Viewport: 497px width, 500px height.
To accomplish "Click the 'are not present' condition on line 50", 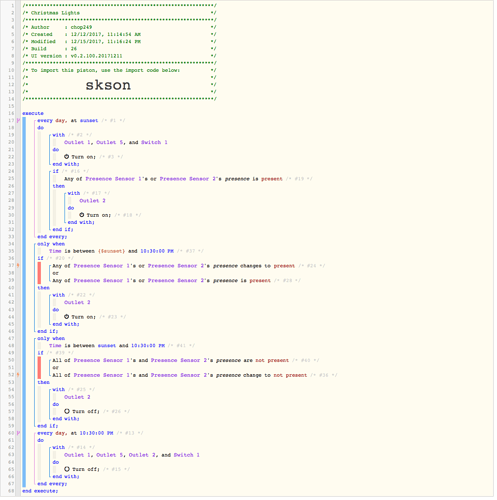I will point(170,360).
